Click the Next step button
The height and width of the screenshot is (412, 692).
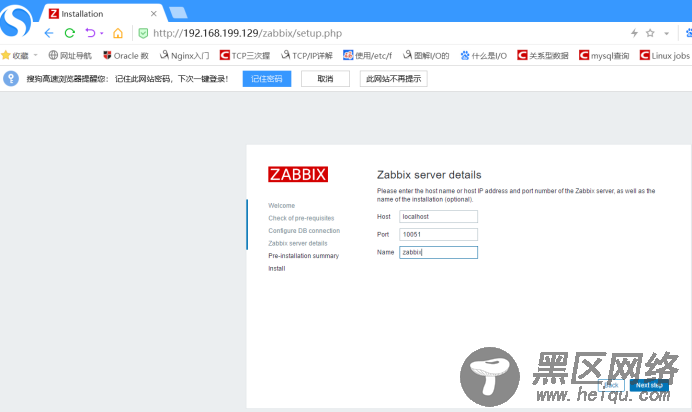coord(649,385)
